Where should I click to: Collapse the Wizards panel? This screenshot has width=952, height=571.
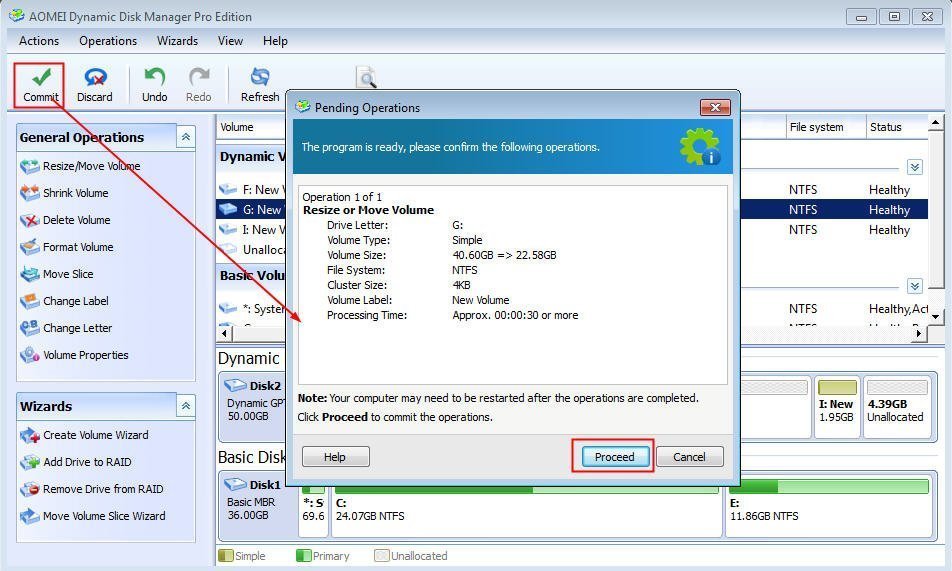pyautogui.click(x=186, y=405)
